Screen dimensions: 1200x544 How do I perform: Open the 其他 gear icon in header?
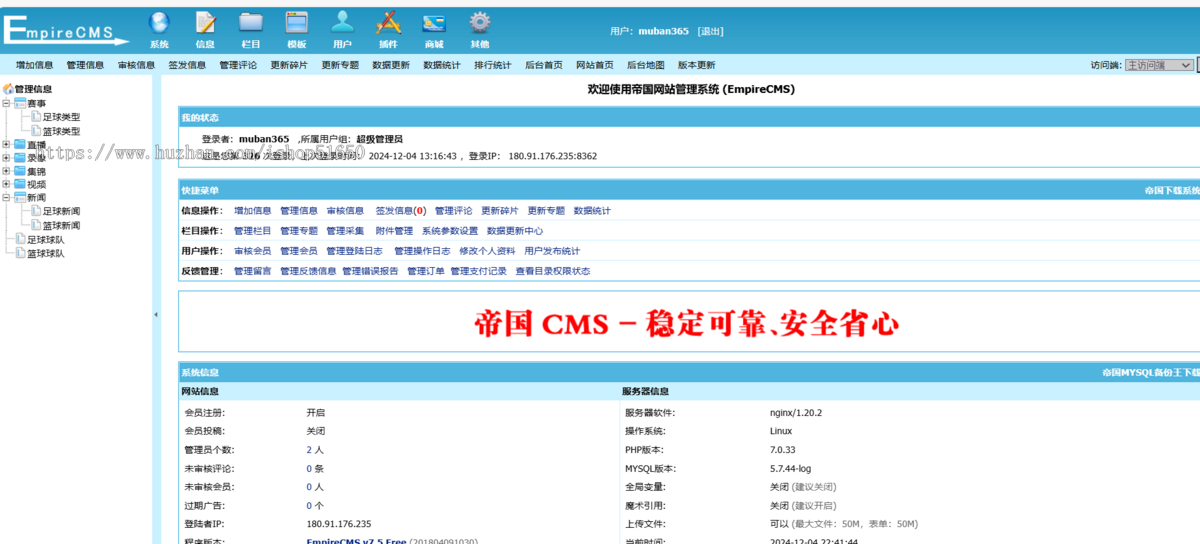click(x=480, y=23)
